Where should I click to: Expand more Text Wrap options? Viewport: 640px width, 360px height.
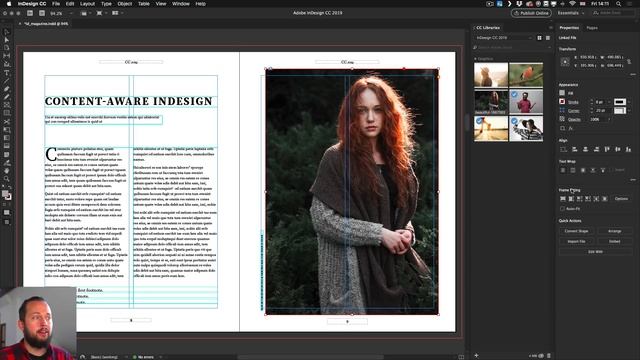[x=633, y=180]
